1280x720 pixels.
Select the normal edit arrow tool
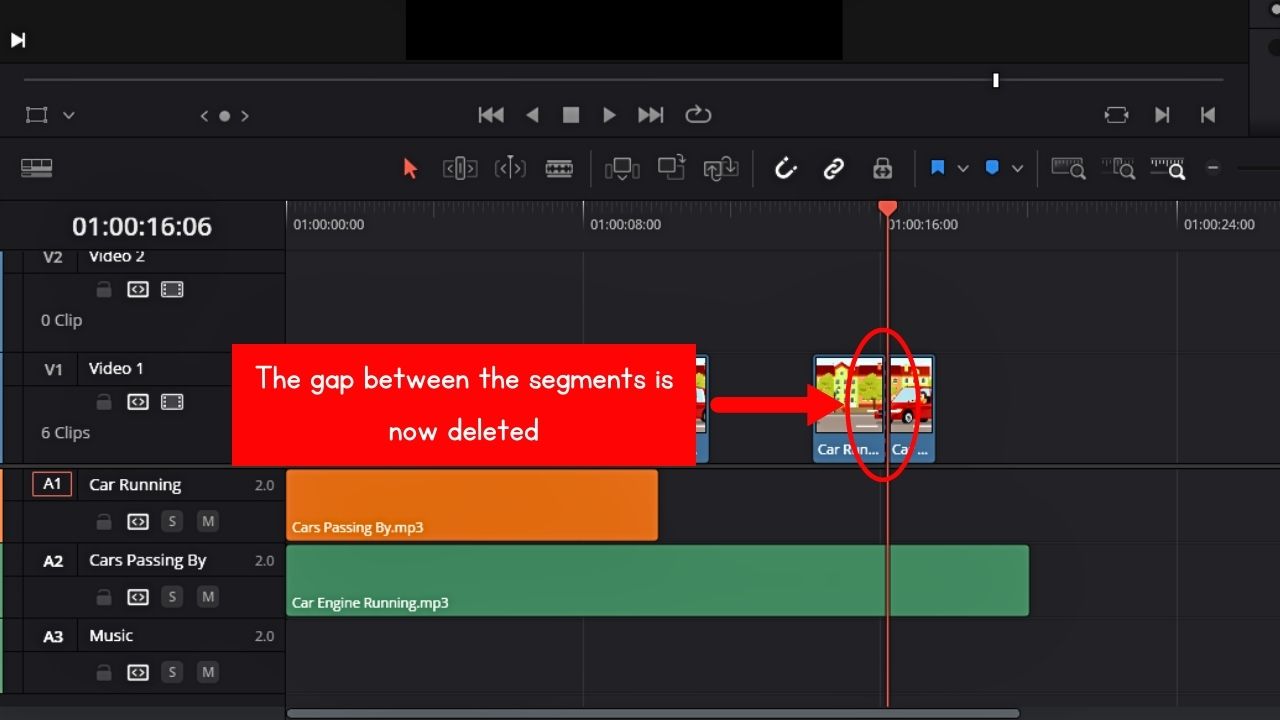(410, 167)
